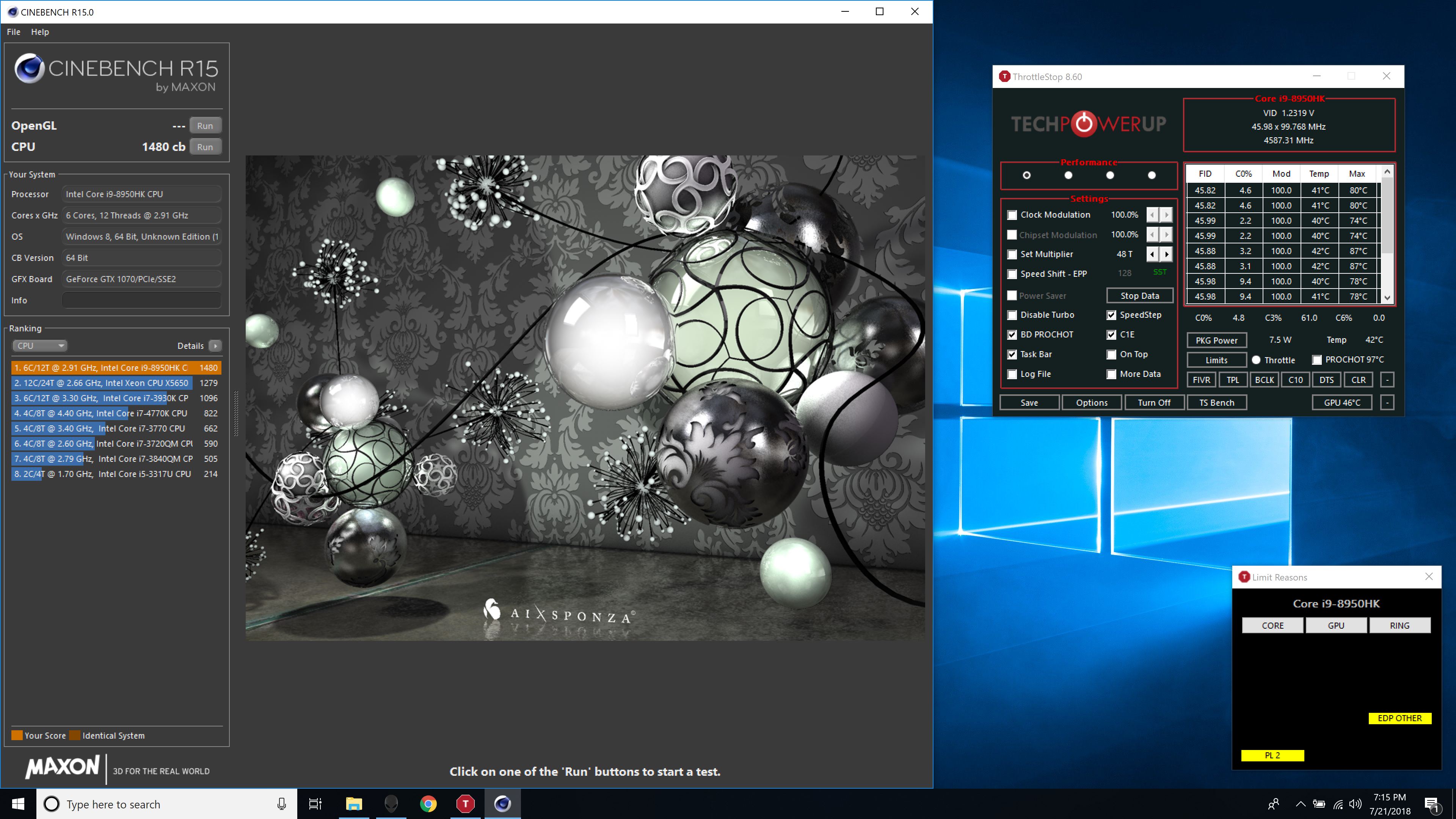Enable More Data checkbox
Screen dimensions: 1456x819
1111,374
